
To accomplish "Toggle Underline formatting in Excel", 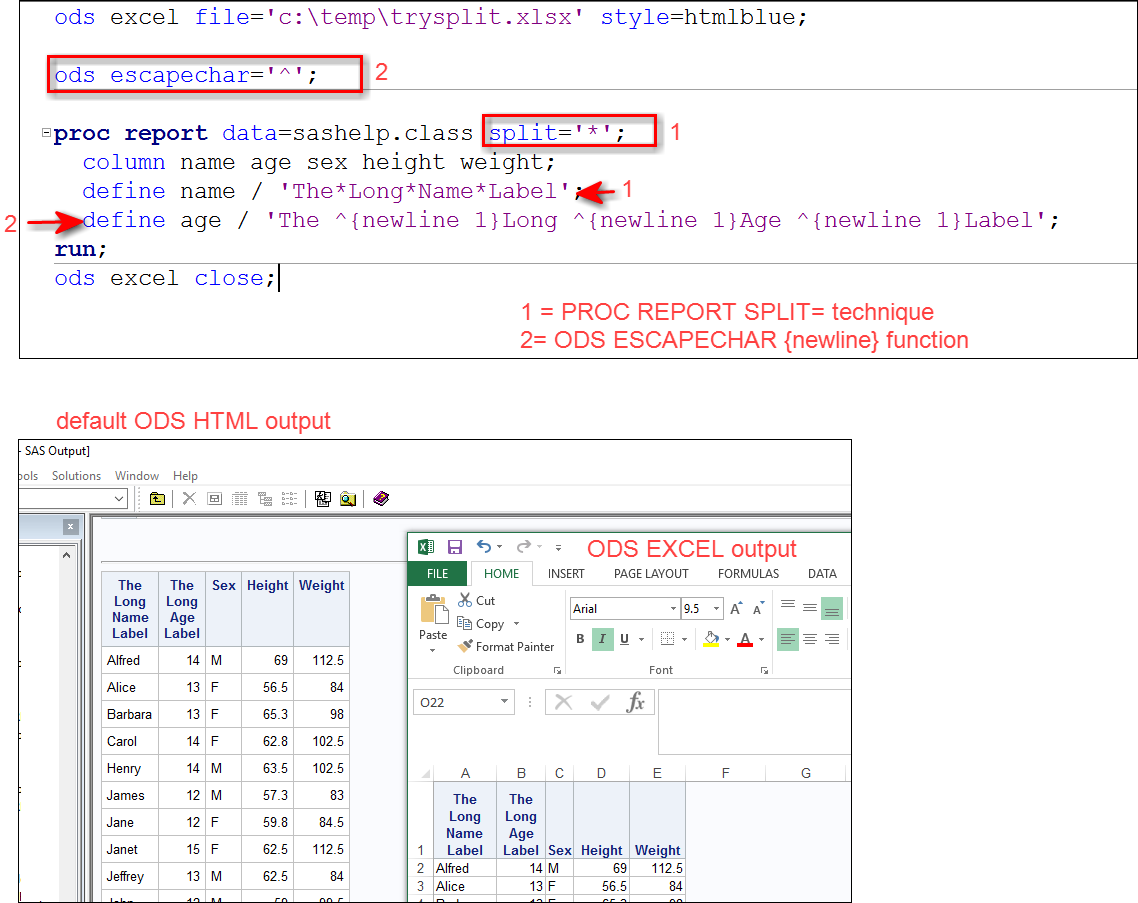I will (x=624, y=639).
